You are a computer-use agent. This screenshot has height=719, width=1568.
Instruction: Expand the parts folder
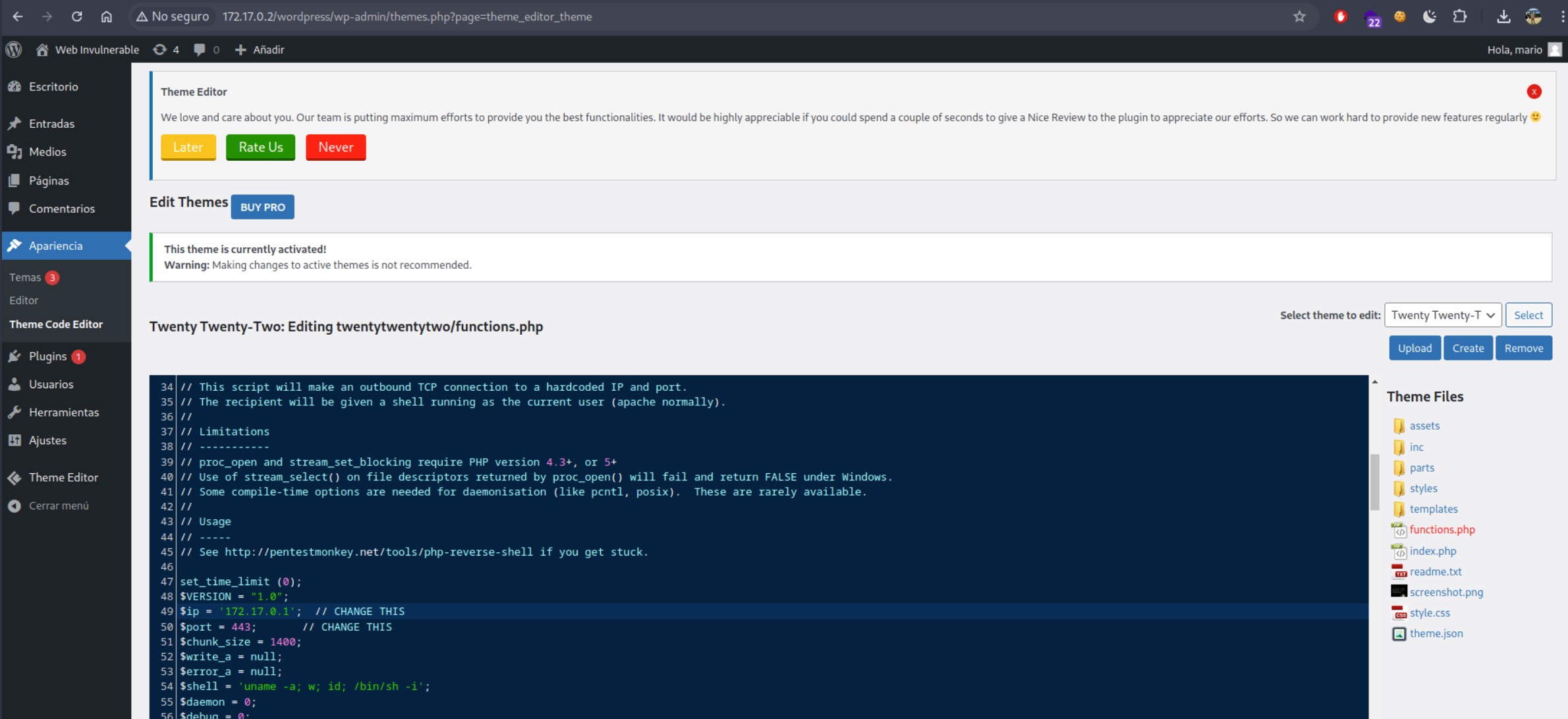(x=1422, y=468)
